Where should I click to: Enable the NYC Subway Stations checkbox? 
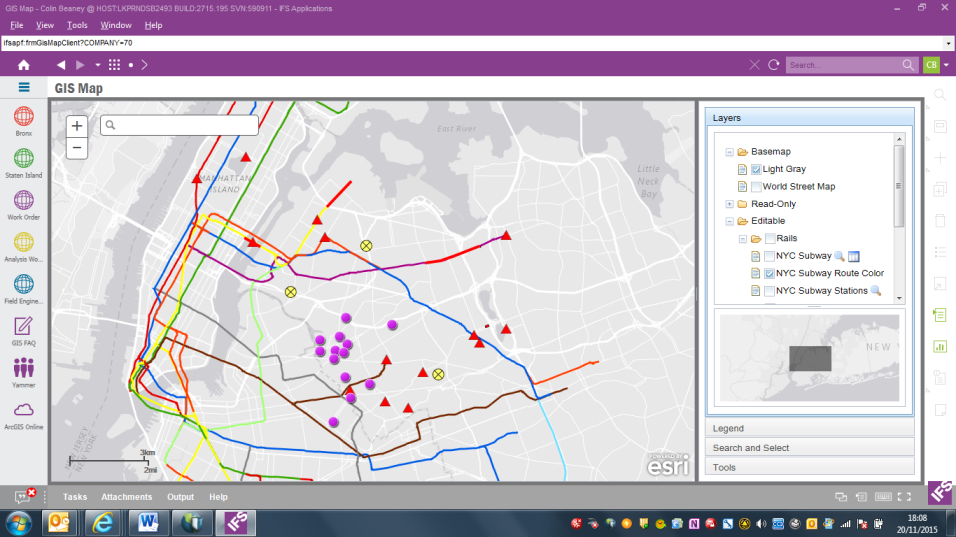769,291
